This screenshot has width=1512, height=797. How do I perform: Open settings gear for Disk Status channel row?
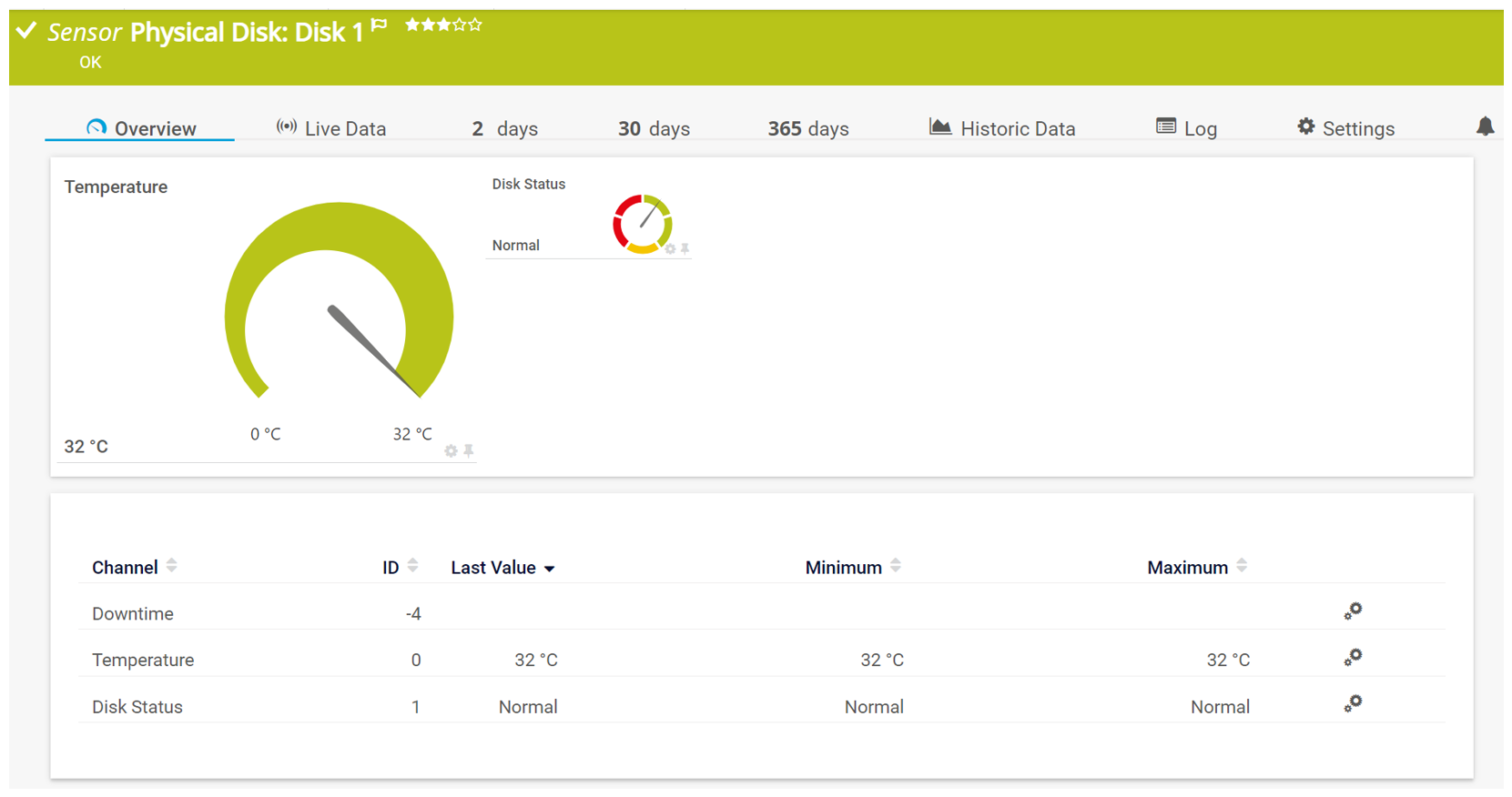pyautogui.click(x=1353, y=704)
